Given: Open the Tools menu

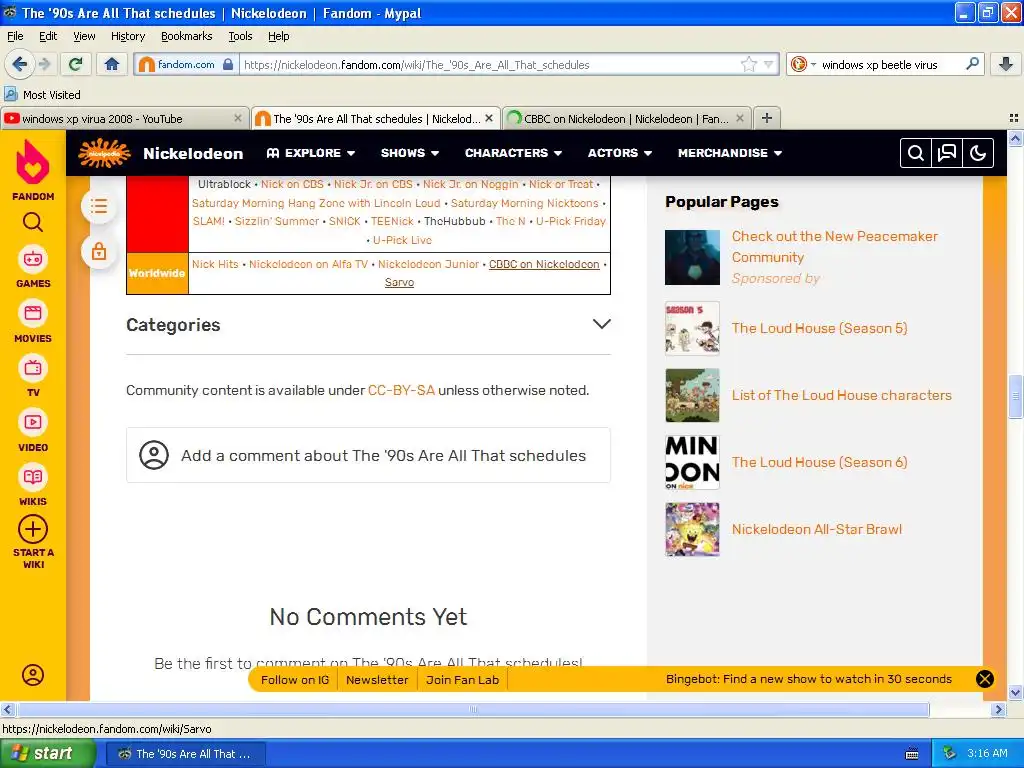Looking at the screenshot, I should click(x=240, y=36).
